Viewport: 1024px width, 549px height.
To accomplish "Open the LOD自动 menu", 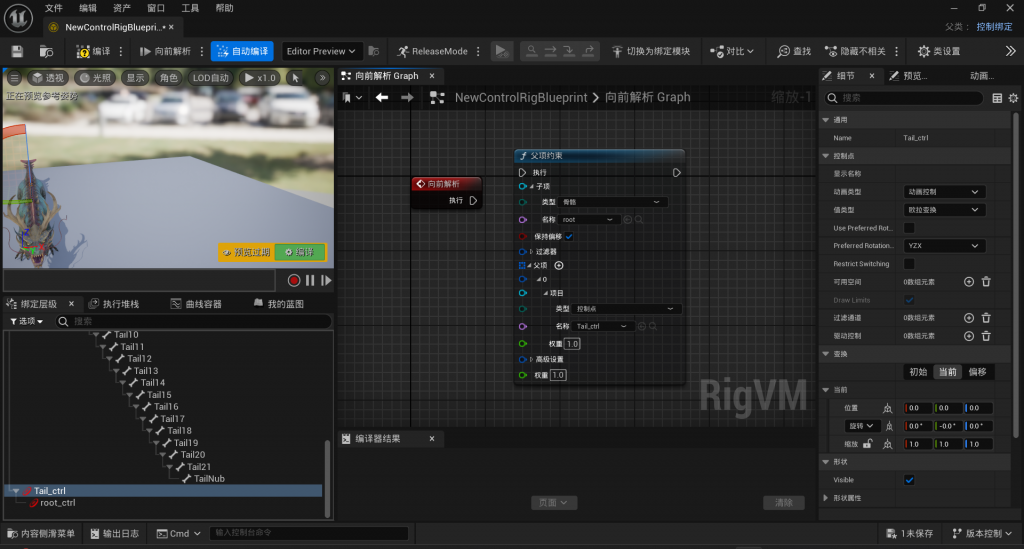I will click(210, 78).
